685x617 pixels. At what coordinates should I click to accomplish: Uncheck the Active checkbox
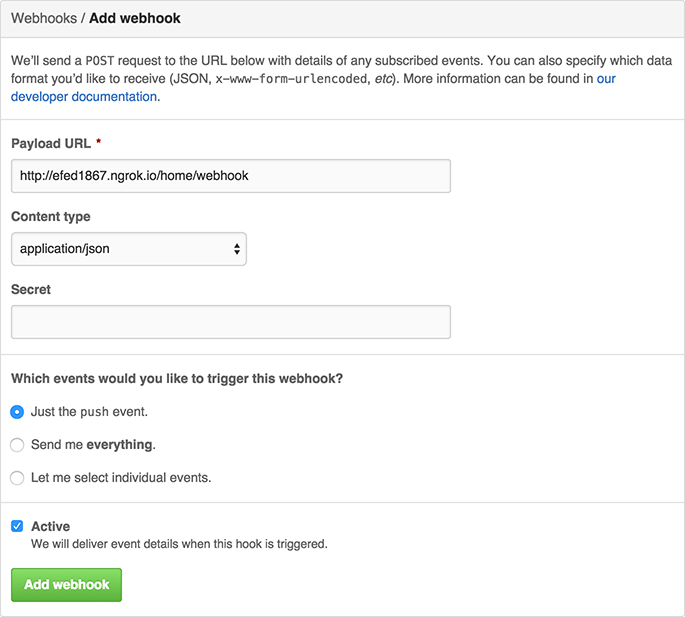(17, 526)
